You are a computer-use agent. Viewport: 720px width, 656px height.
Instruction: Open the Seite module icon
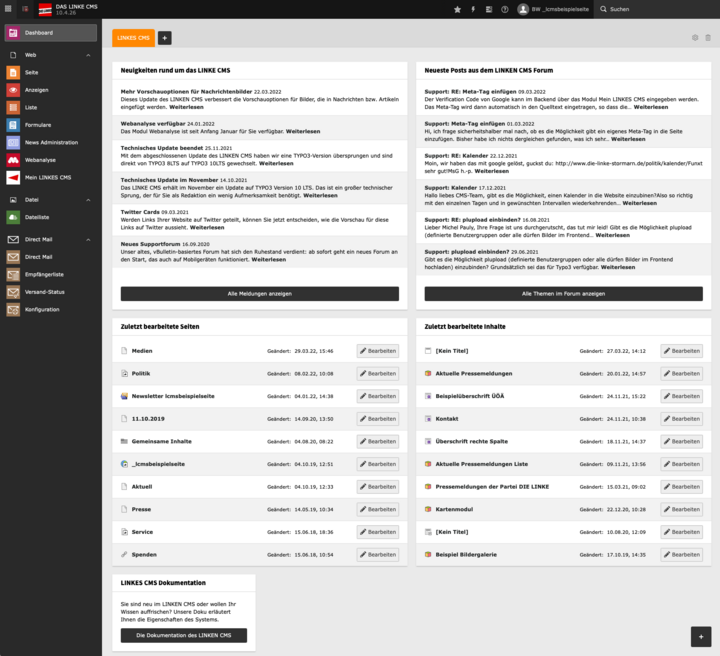tap(13, 73)
